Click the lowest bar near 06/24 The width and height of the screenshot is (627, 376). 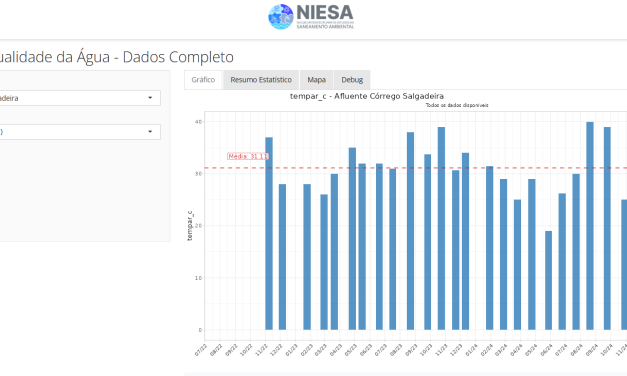coord(548,280)
